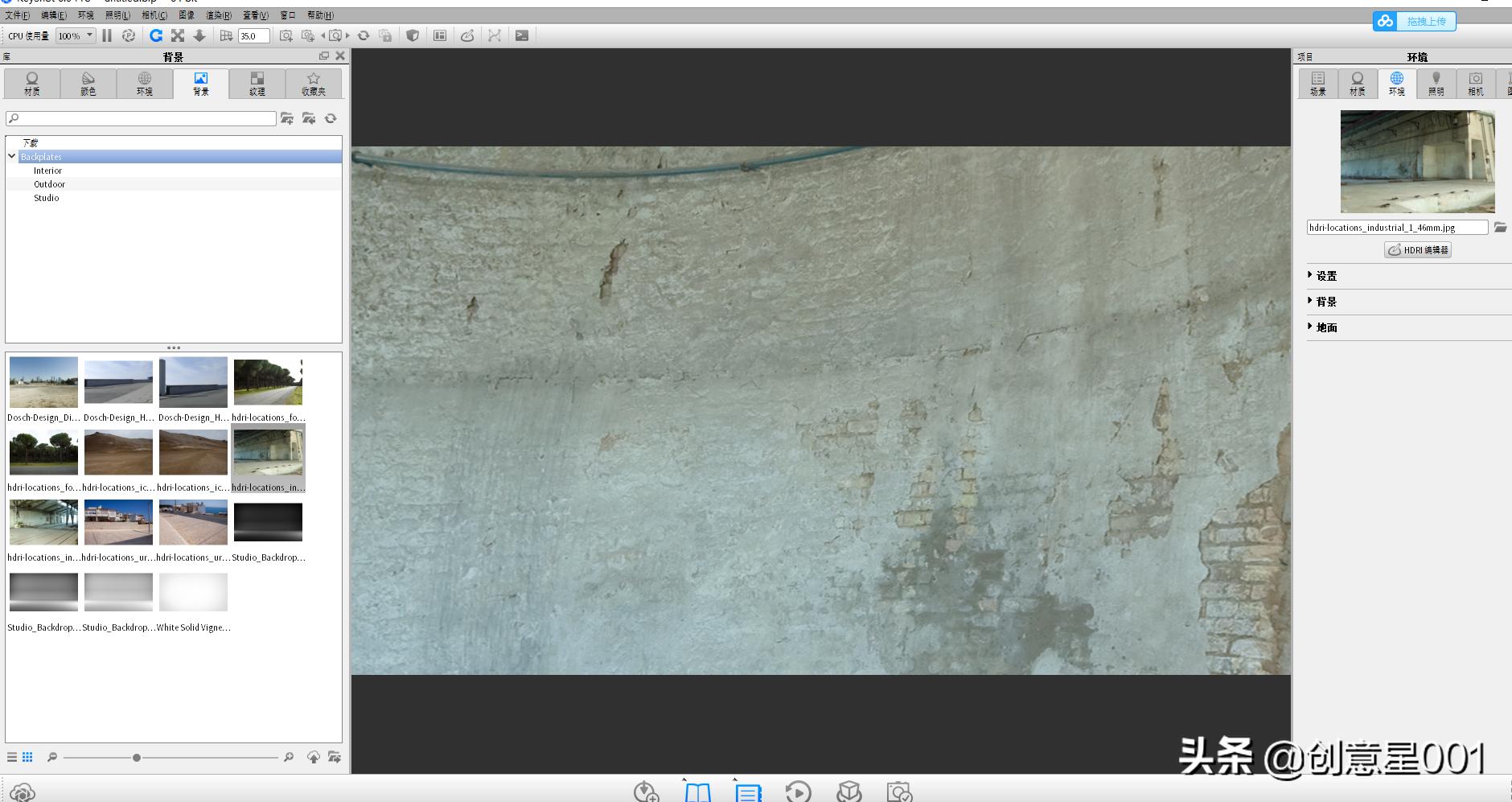Switch library to list view

pyautogui.click(x=12, y=757)
